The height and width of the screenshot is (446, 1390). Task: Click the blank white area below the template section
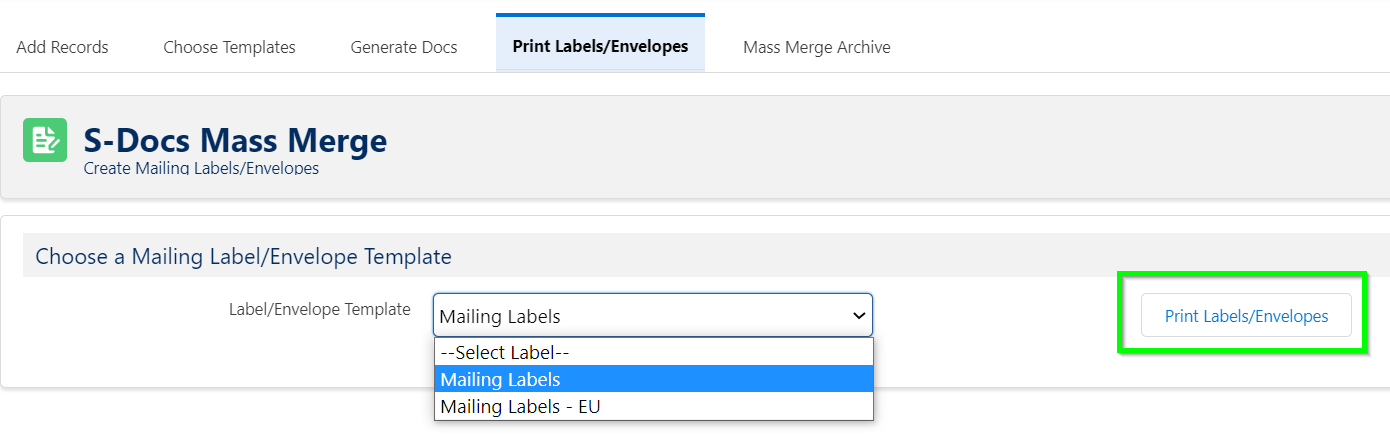point(1100,418)
